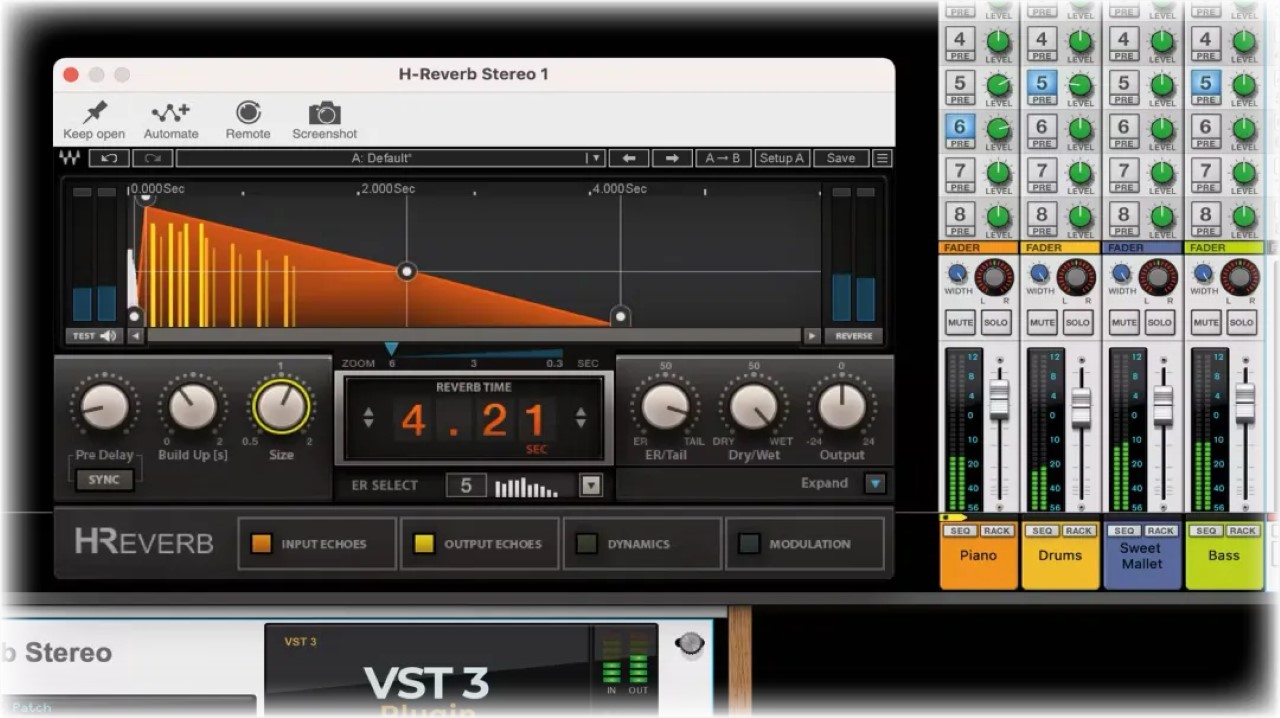Open the hamburger menu beside Save

(x=882, y=158)
